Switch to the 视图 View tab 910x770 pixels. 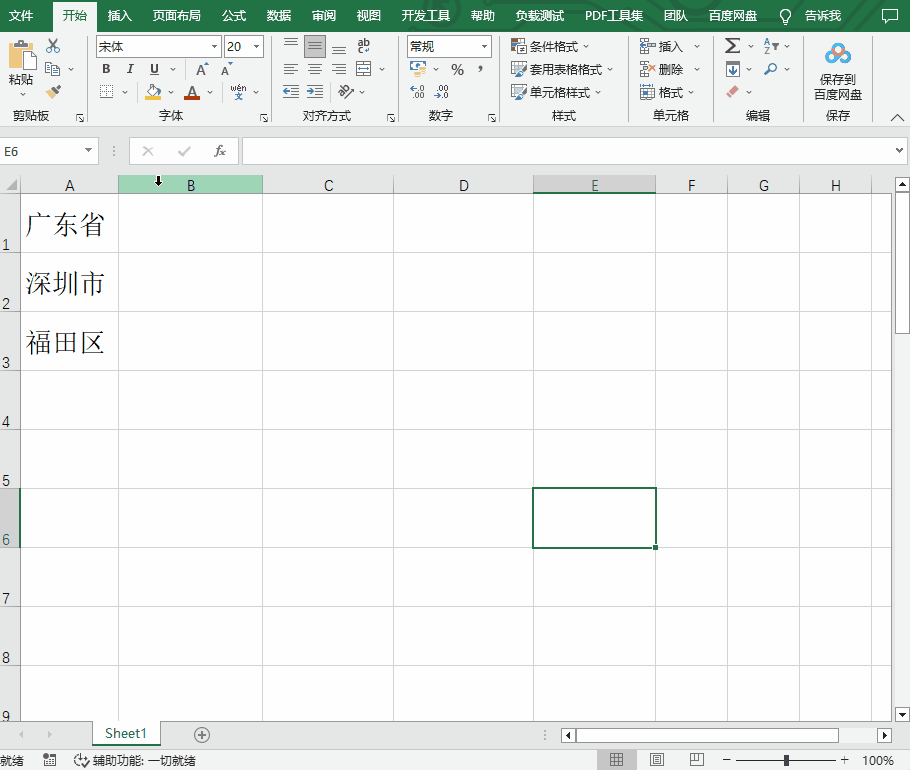click(369, 16)
